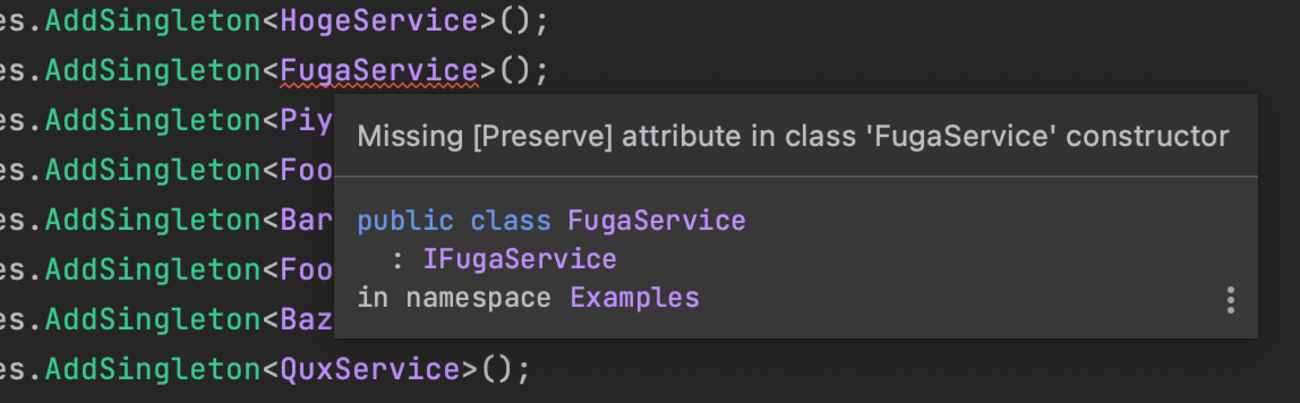The height and width of the screenshot is (403, 1300).
Task: Click the "public" keyword in the tooltip
Action: pyautogui.click(x=405, y=220)
